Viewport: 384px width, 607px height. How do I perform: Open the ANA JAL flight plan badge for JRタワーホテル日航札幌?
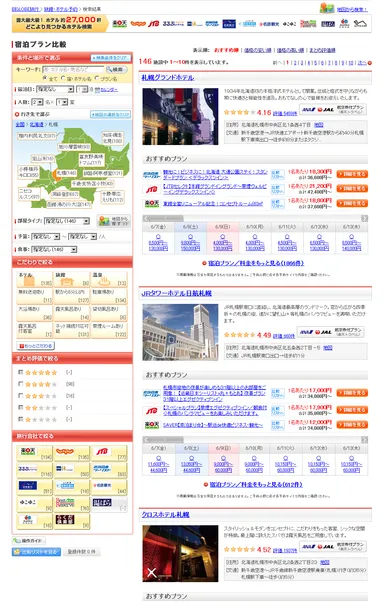point(331,332)
